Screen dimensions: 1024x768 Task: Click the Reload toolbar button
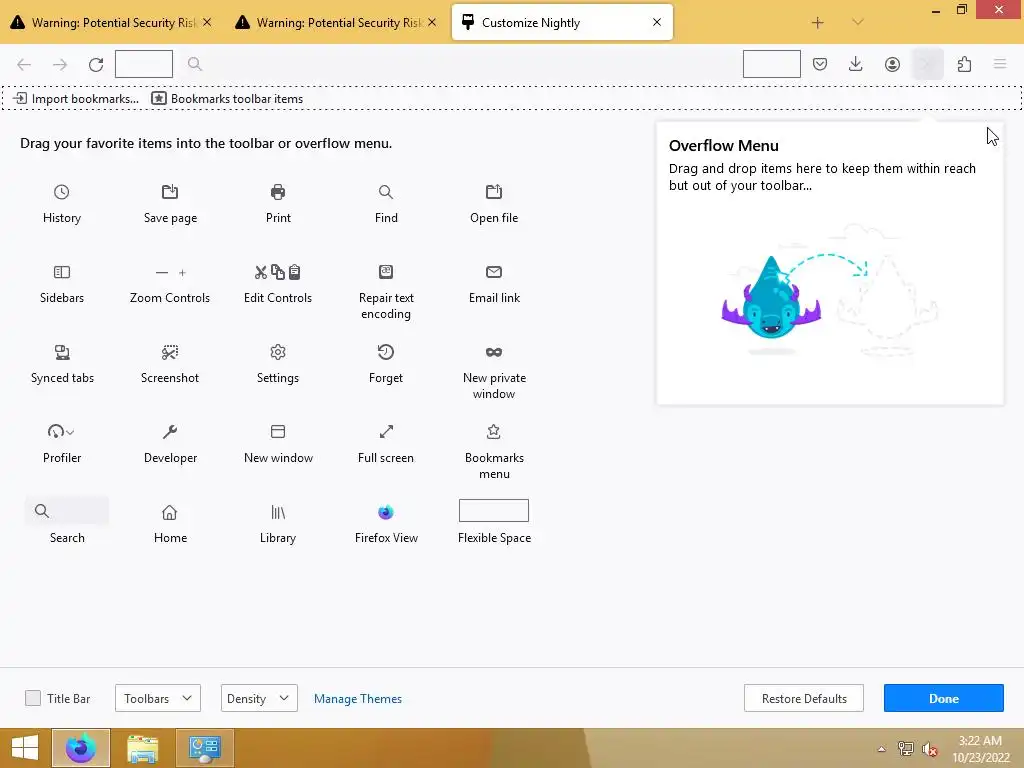coord(96,64)
